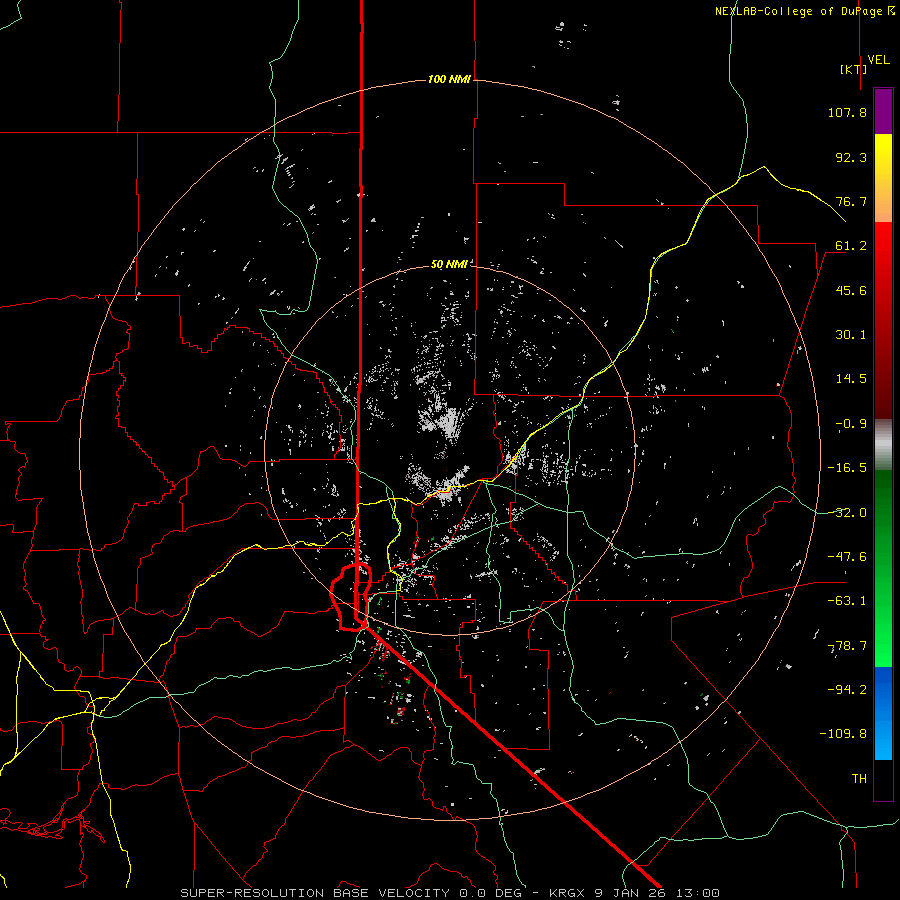
Task: Pick the green segment of the color bar
Action: coord(883,568)
